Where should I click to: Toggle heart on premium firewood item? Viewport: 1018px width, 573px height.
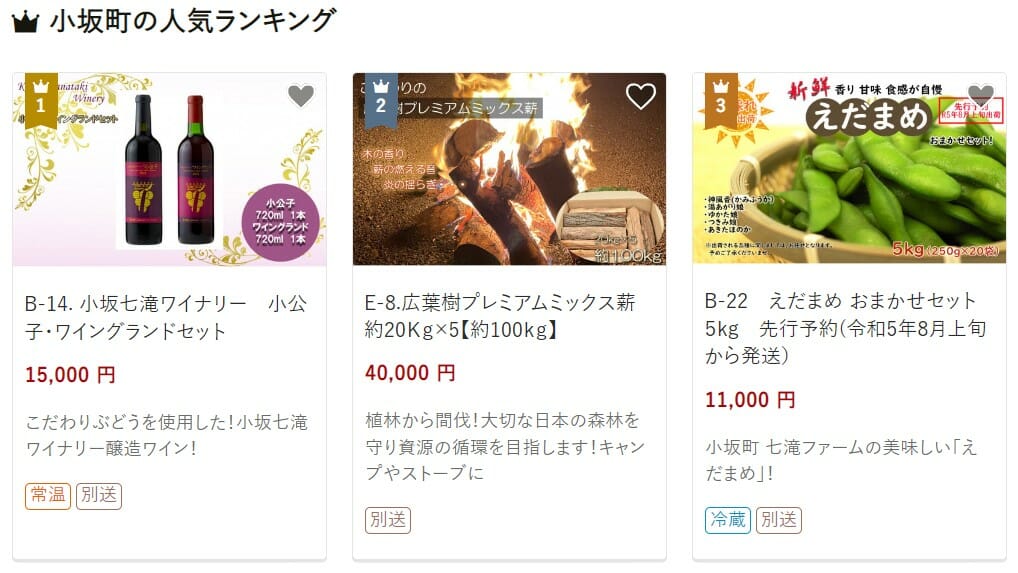click(640, 96)
